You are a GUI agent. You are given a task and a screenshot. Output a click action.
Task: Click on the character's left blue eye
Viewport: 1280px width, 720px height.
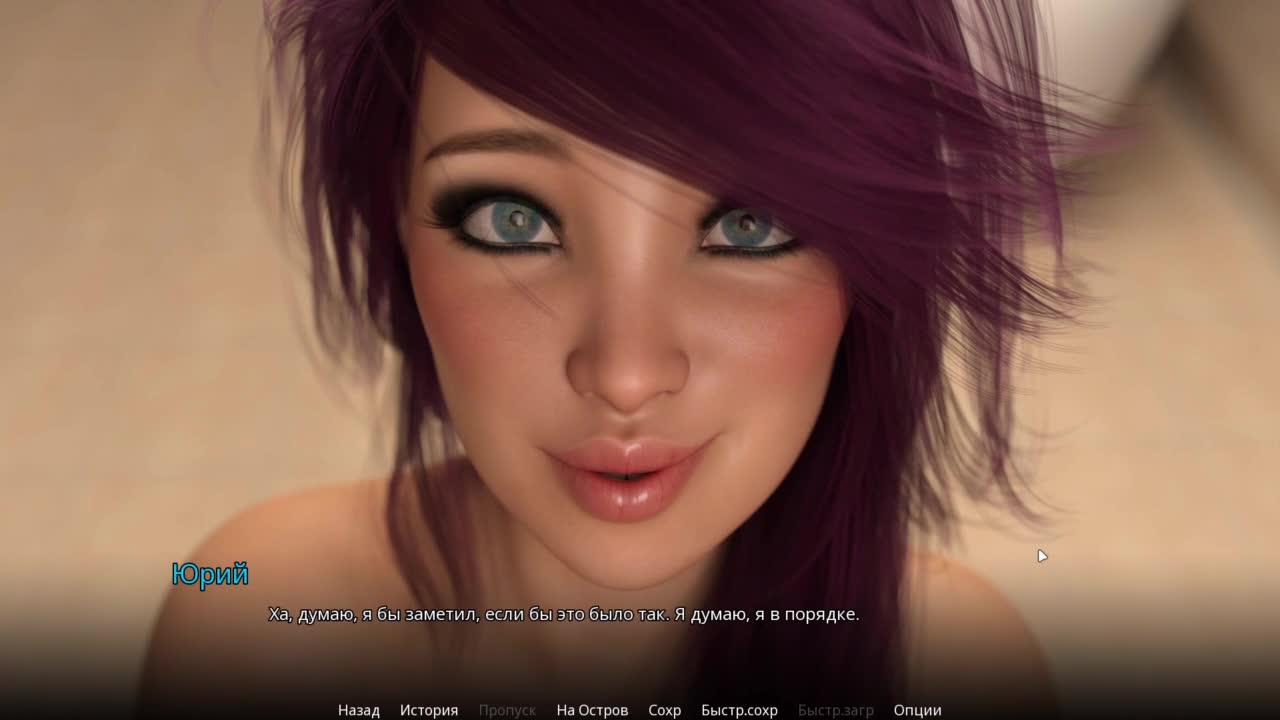click(512, 221)
